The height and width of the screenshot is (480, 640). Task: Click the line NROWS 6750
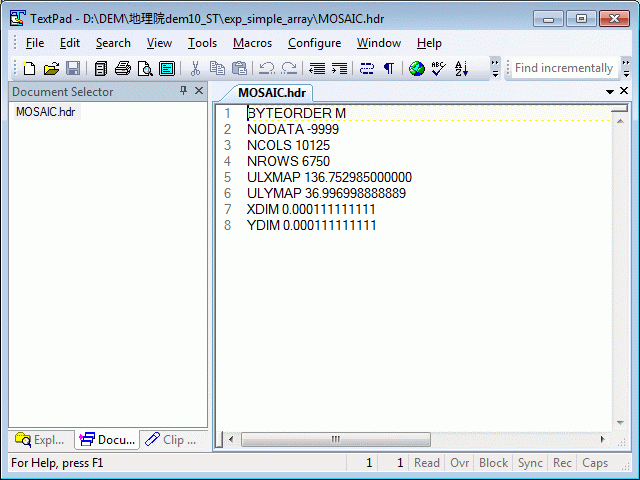288,161
